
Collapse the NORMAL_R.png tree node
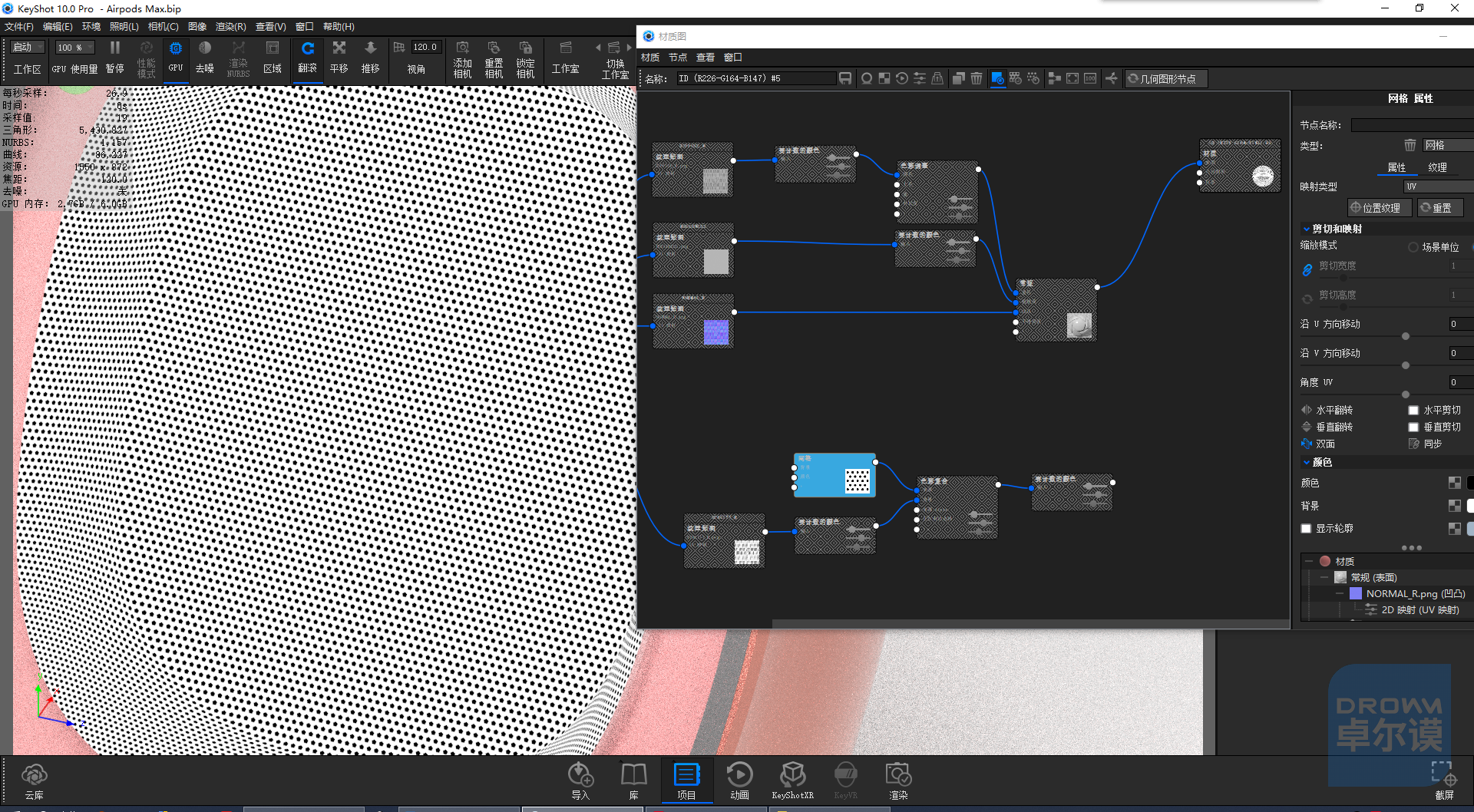pyautogui.click(x=1340, y=593)
